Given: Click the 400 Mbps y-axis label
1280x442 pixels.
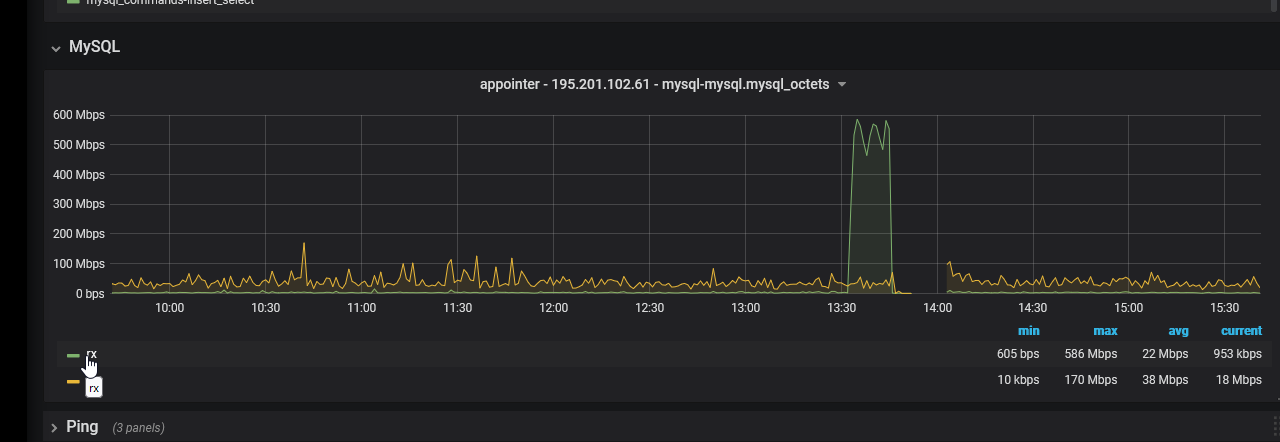Looking at the screenshot, I should coord(78,175).
